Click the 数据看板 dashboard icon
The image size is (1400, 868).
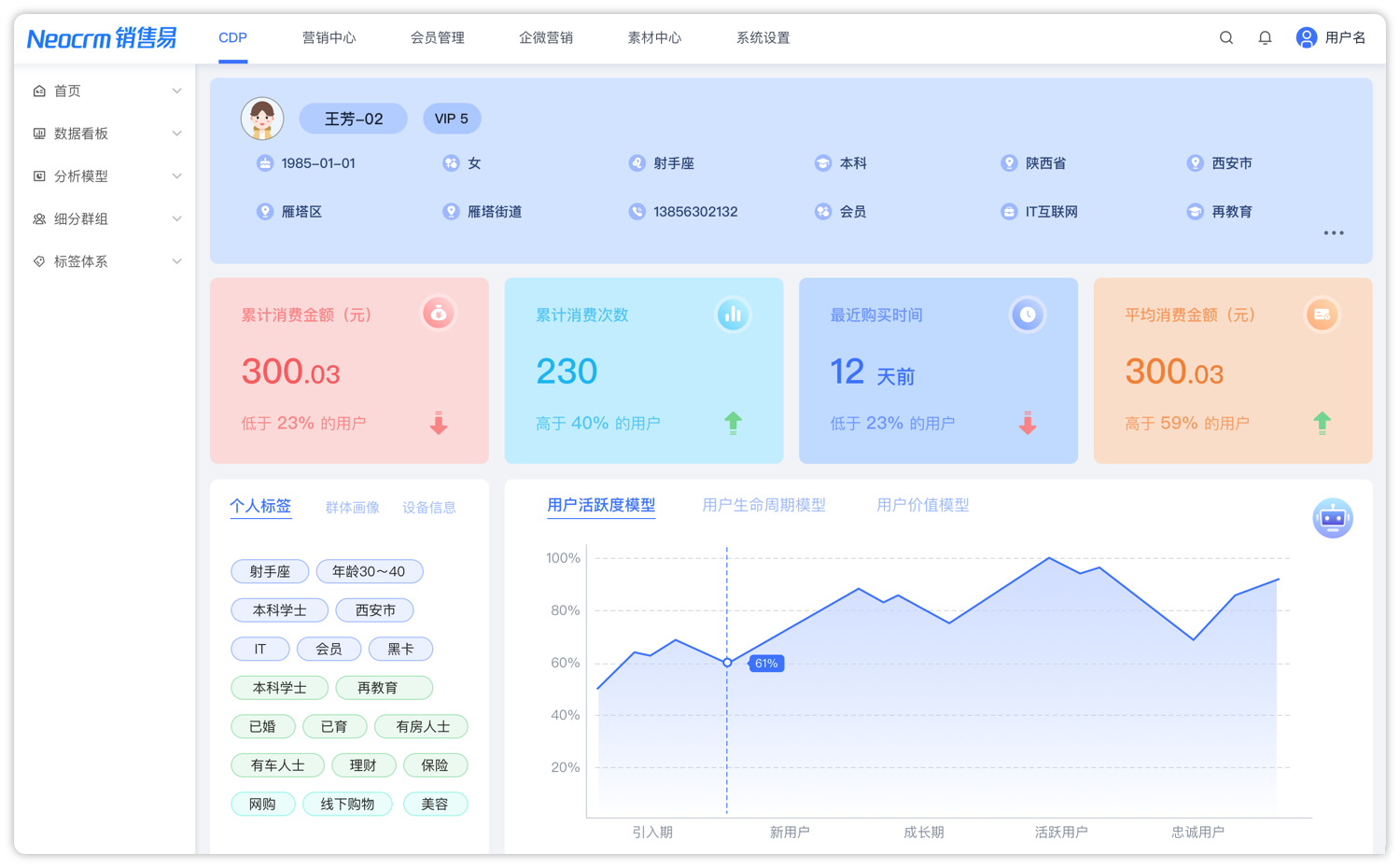(39, 133)
